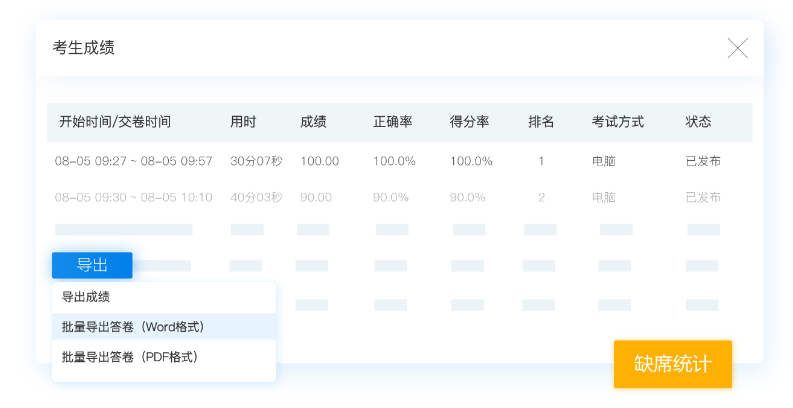793x408 pixels.
Task: Choose 批量导出答卷（PDF格式）option
Action: 129,356
